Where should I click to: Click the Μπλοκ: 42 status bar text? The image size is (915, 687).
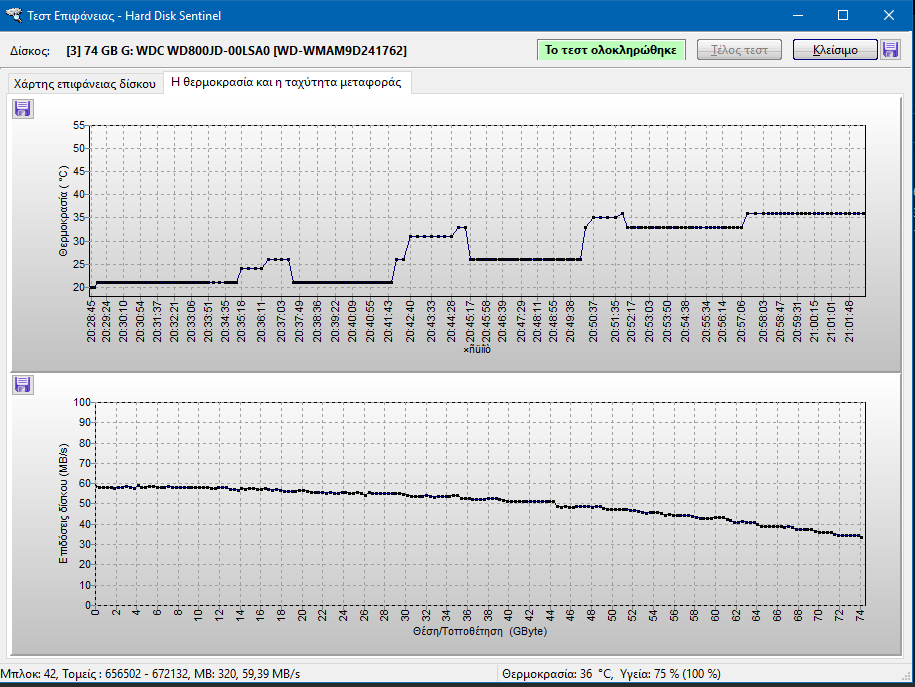tap(29, 674)
